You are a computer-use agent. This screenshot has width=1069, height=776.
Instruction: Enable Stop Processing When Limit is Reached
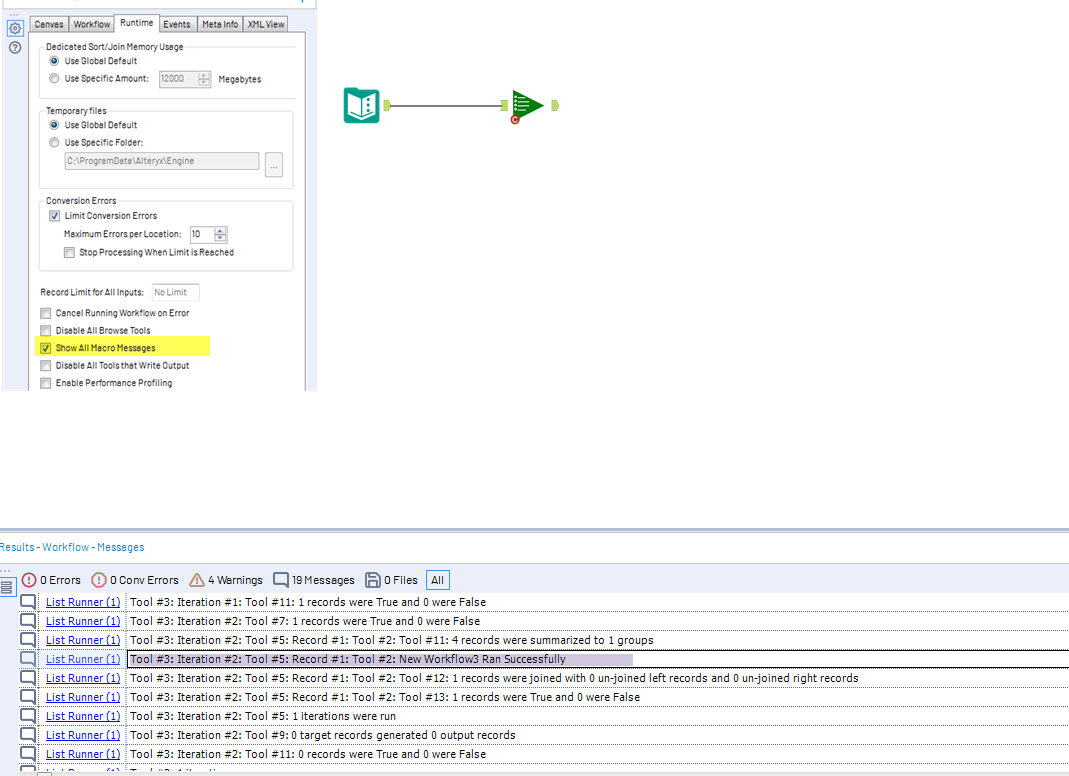pos(68,252)
